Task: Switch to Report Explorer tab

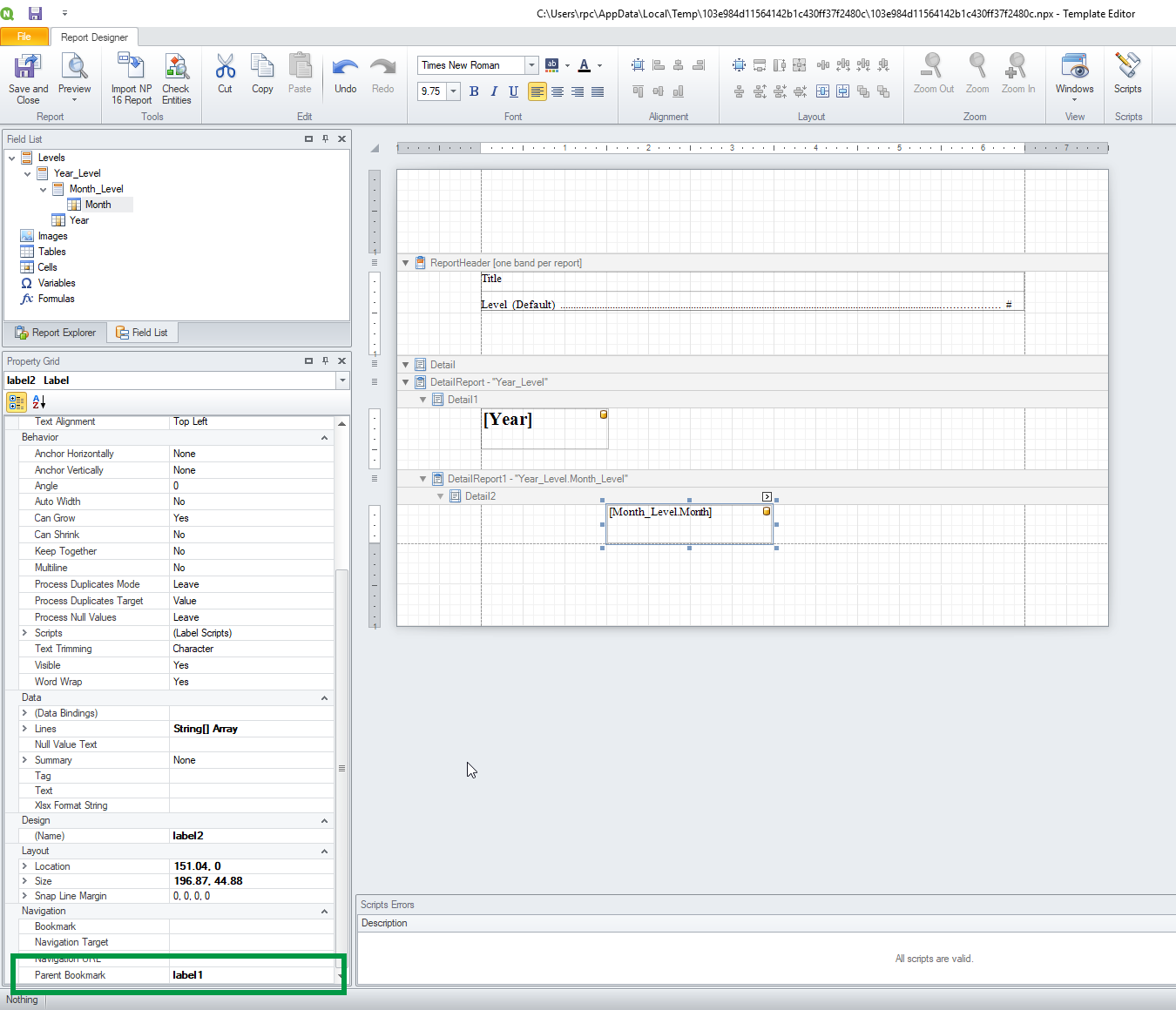Action: [56, 333]
